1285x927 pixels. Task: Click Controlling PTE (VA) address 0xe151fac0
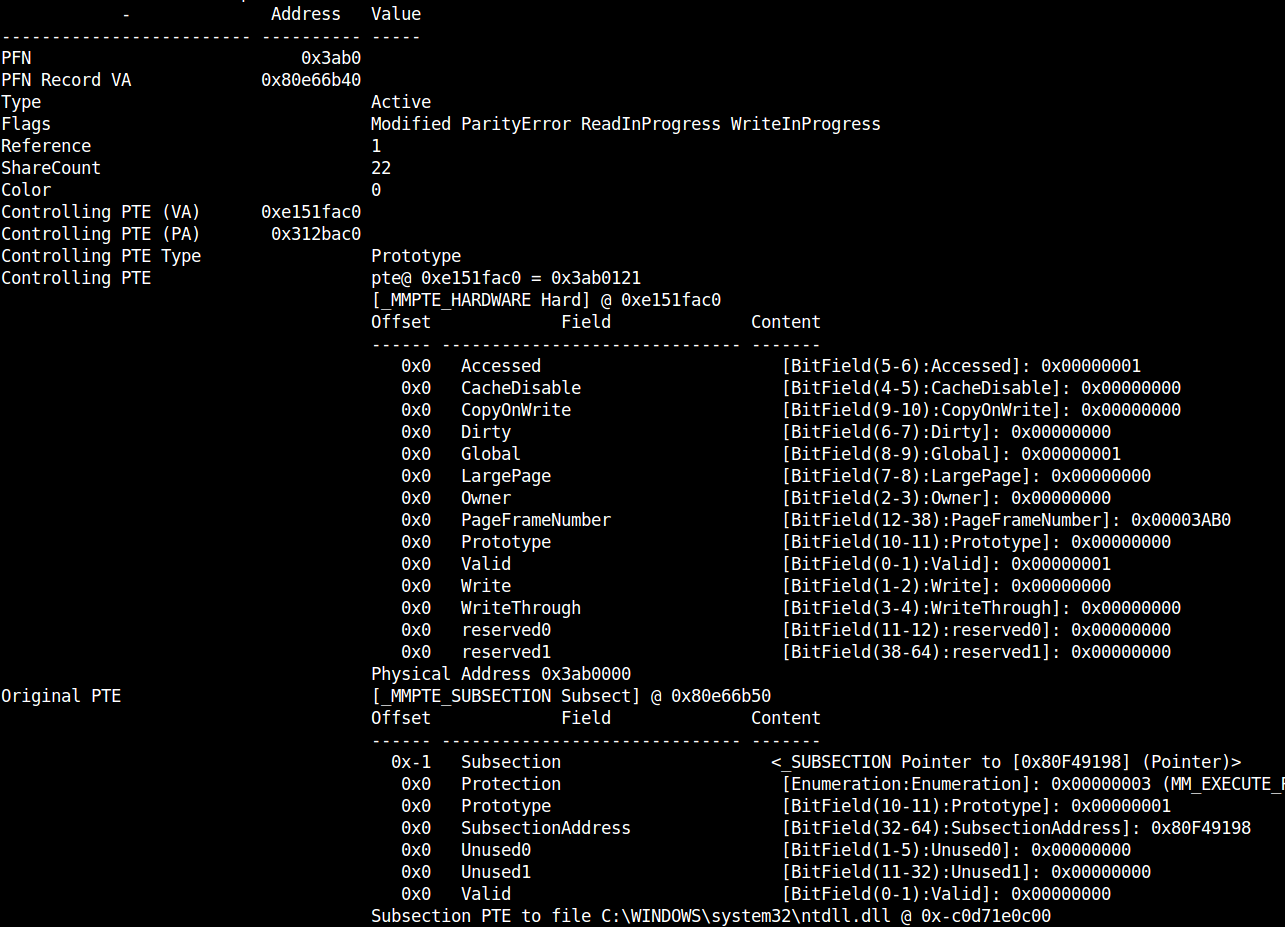point(311,212)
